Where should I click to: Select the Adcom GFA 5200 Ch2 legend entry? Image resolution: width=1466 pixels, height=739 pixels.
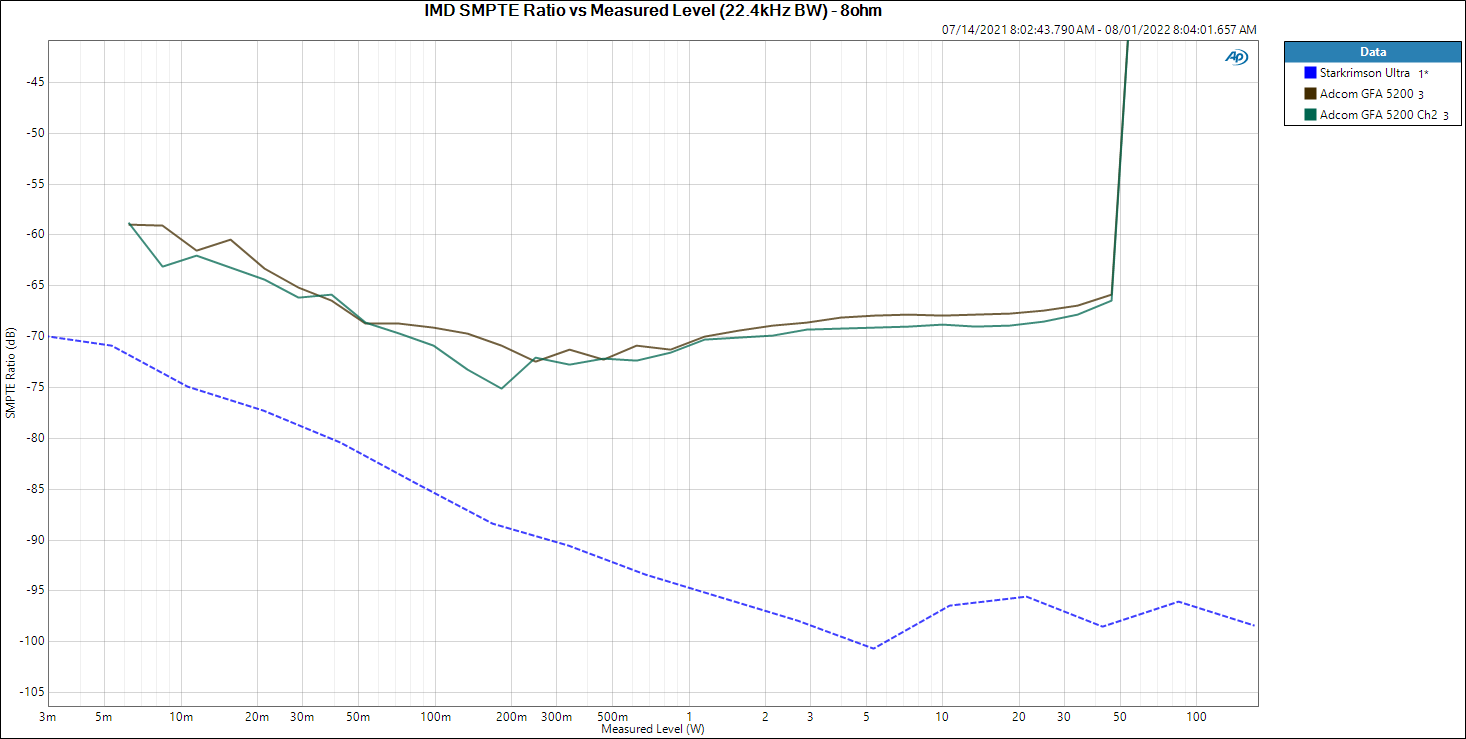(1378, 115)
